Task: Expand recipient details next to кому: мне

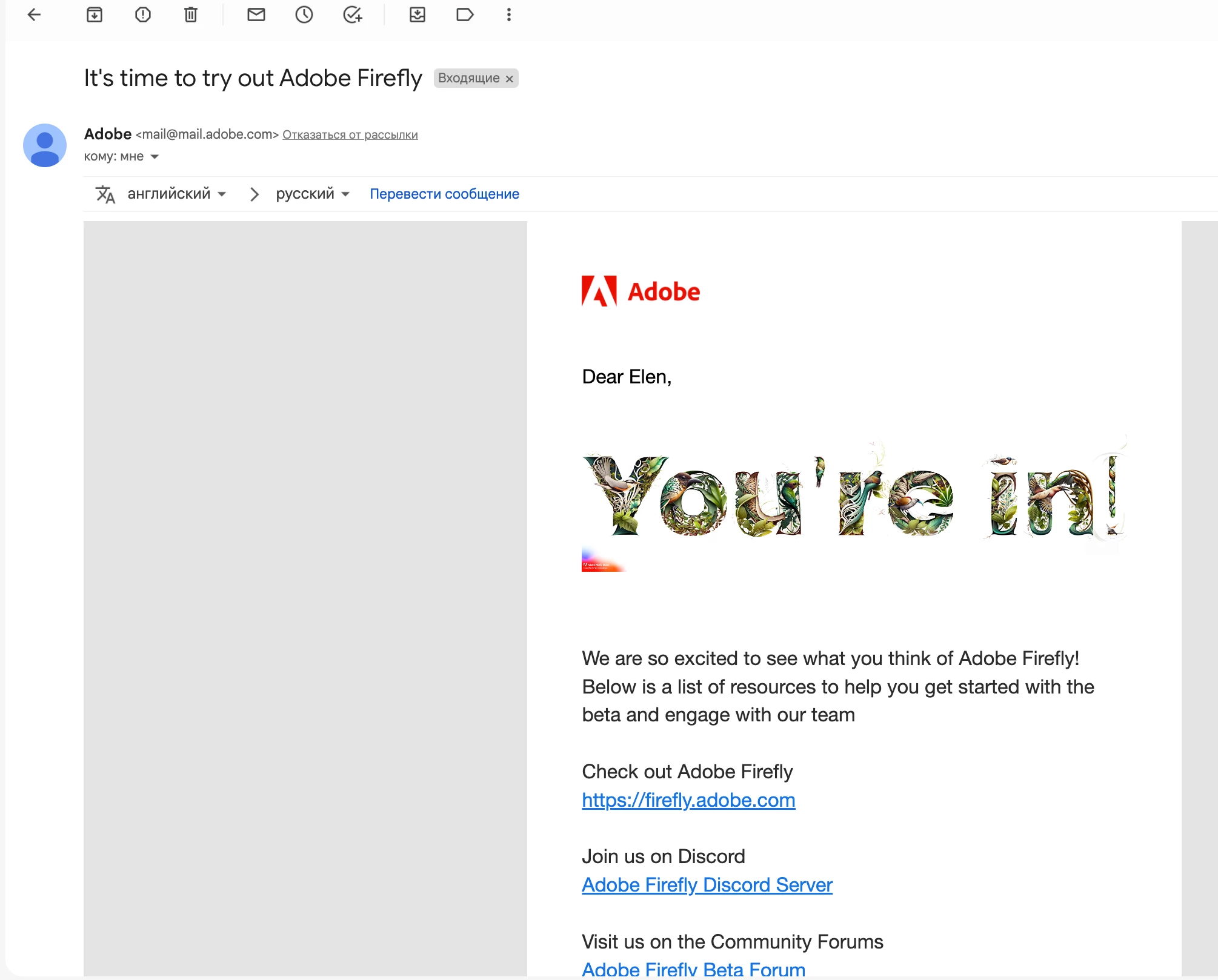Action: [155, 157]
